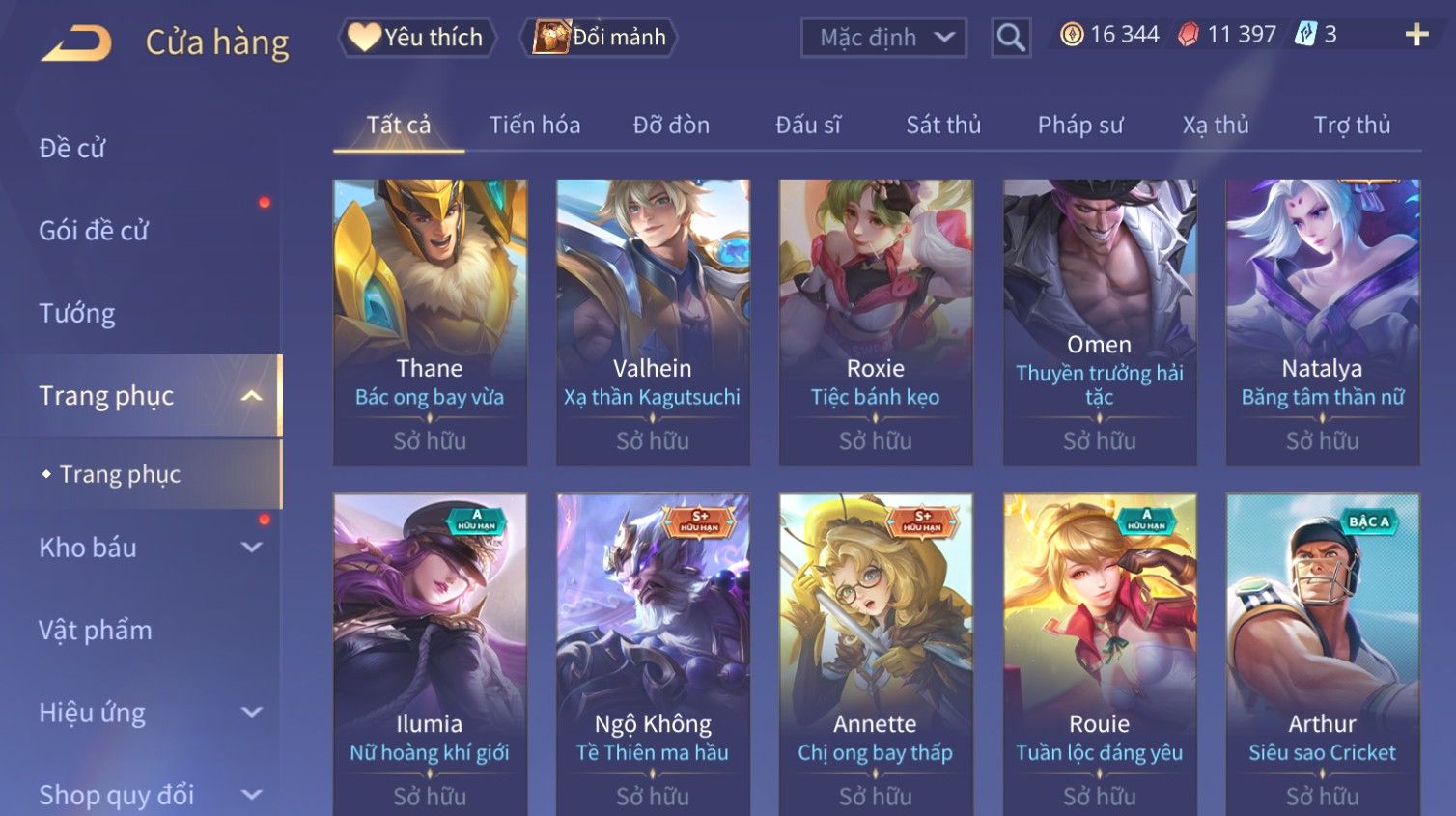Click the blue voucher ticket icon

click(x=1305, y=35)
